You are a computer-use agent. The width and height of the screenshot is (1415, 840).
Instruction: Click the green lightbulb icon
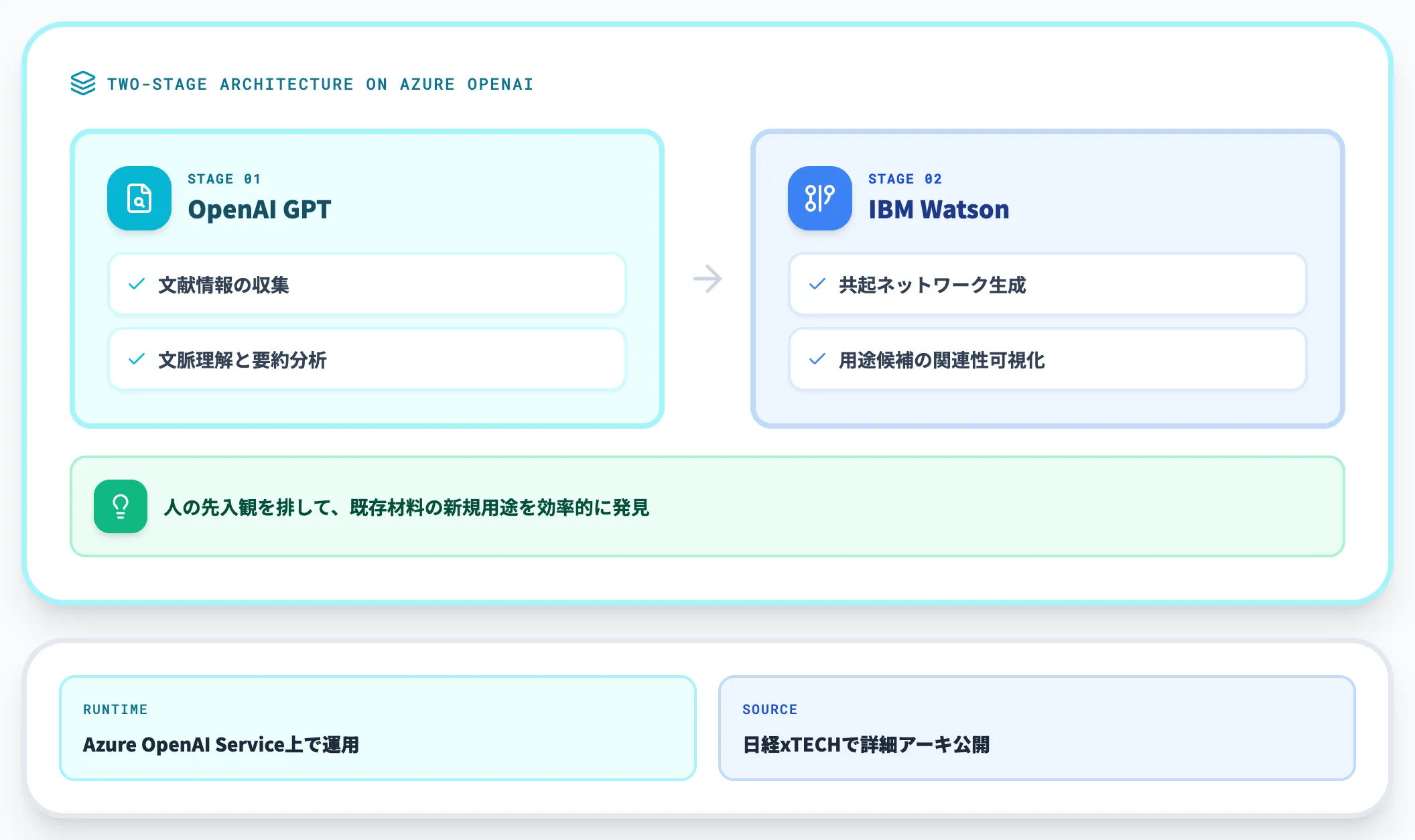121,506
